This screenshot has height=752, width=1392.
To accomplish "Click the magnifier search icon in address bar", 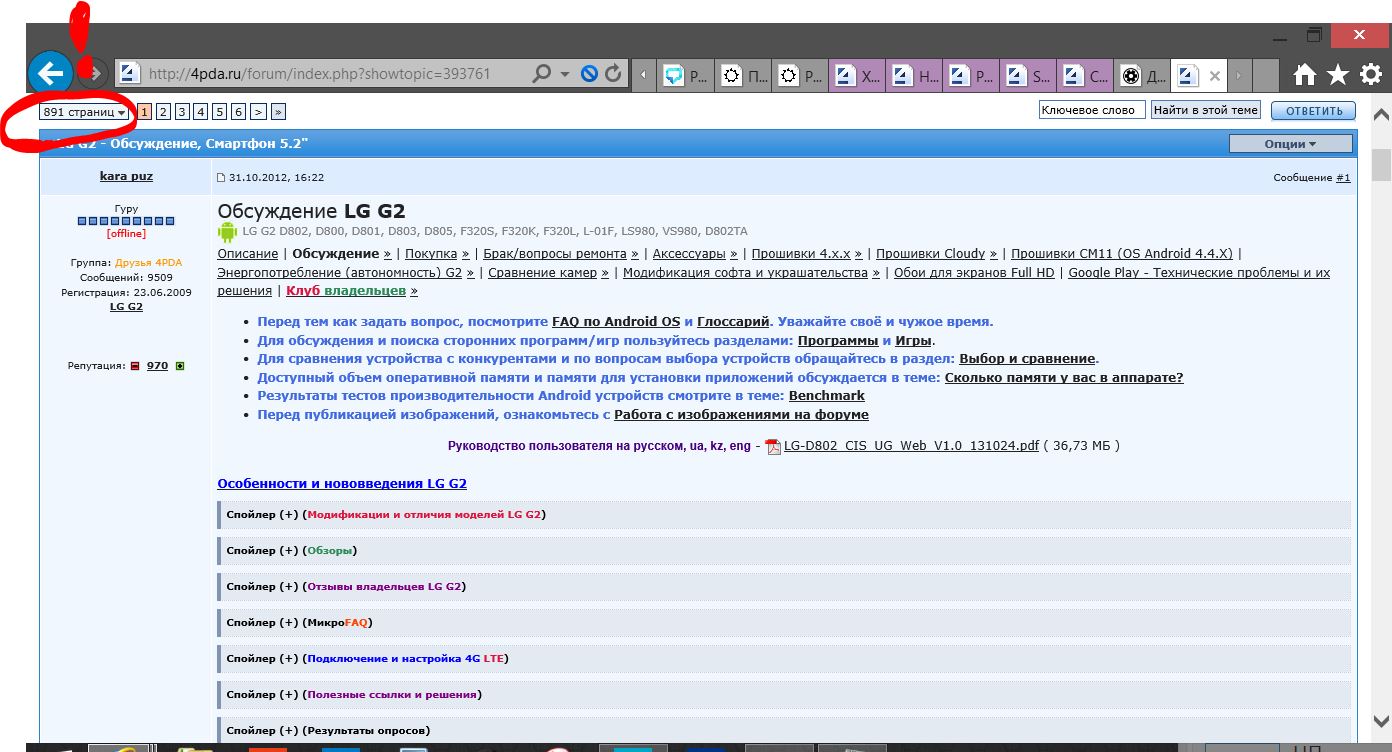I will point(541,74).
